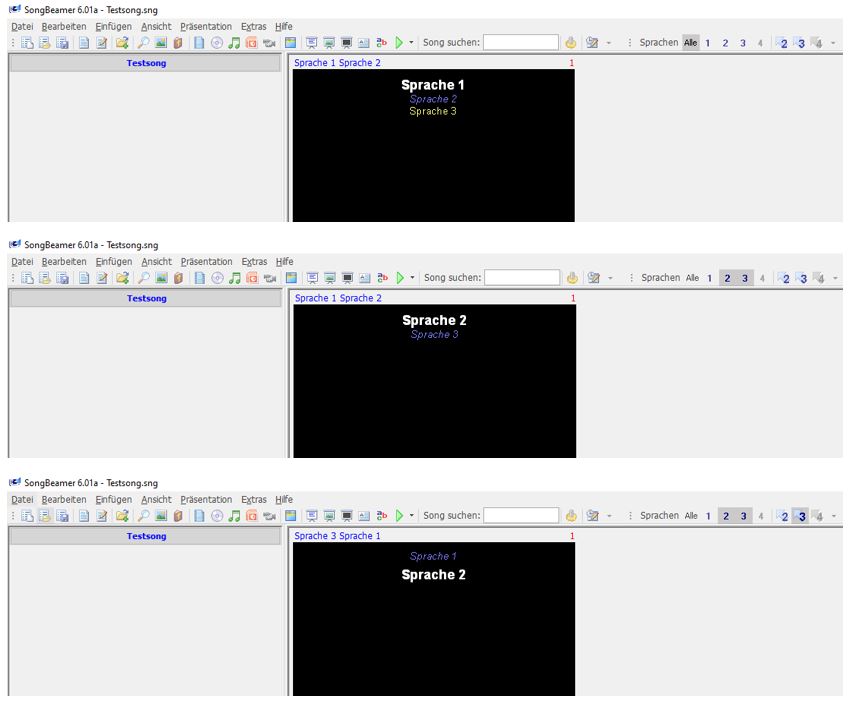Click insert picture icon in top window

160,42
